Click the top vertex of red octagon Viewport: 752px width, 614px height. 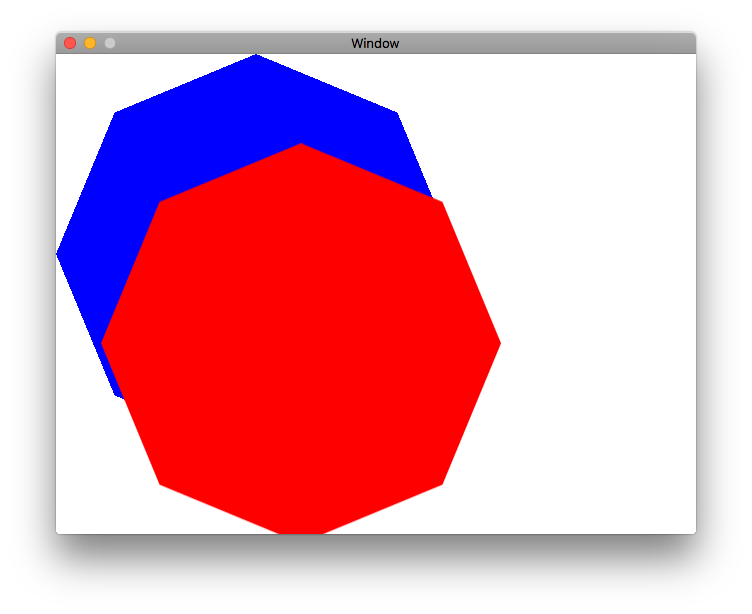[301, 145]
